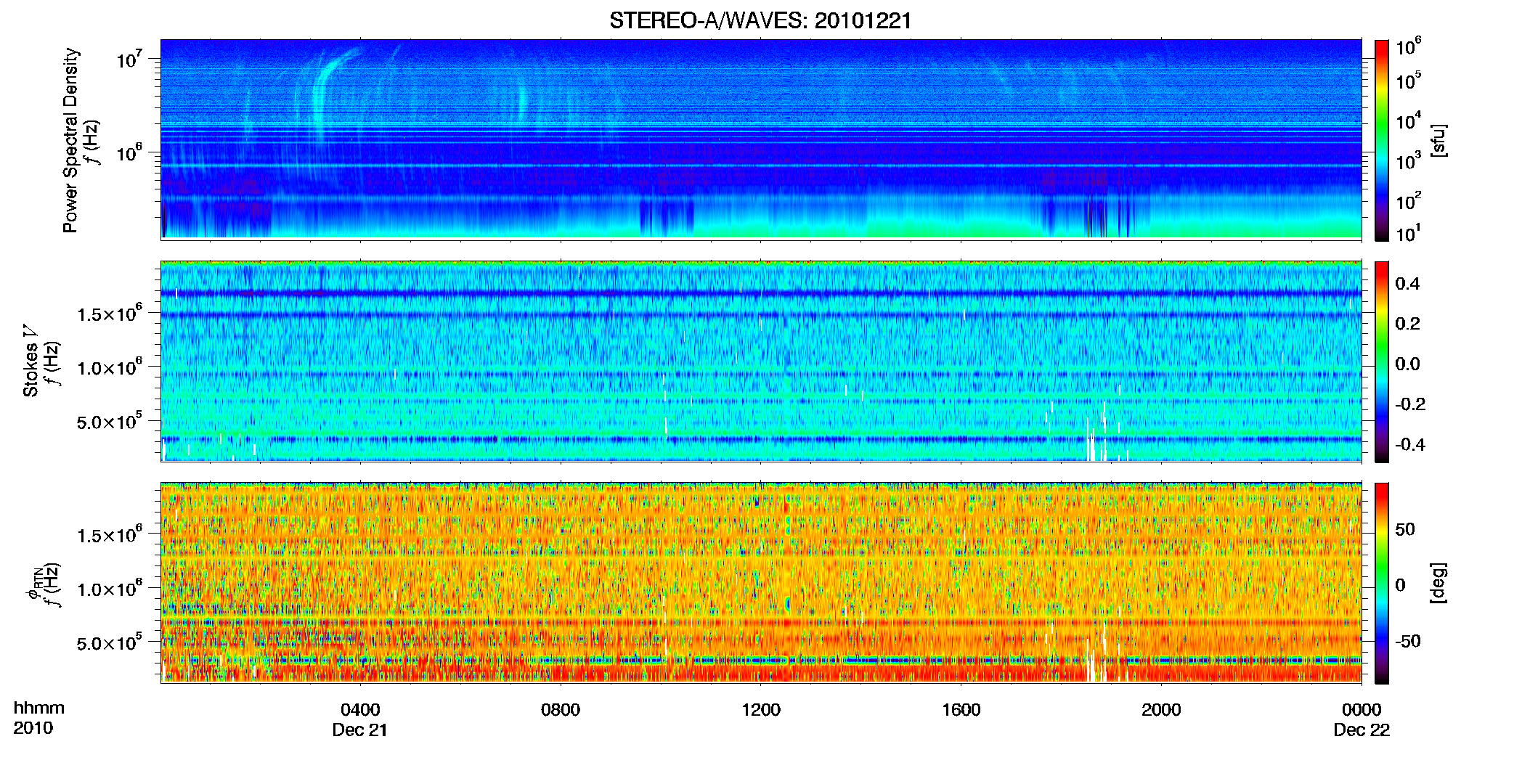Select the "[deg]" colorbar unit label
This screenshot has width=1522, height=784.
[1438, 583]
